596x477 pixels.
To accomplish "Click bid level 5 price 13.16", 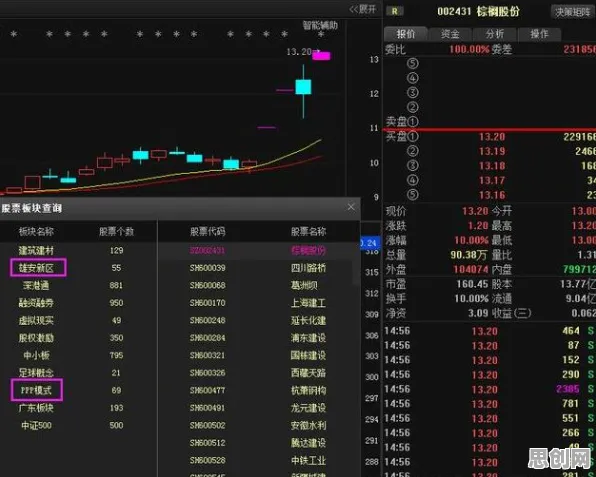I will pyautogui.click(x=492, y=195).
